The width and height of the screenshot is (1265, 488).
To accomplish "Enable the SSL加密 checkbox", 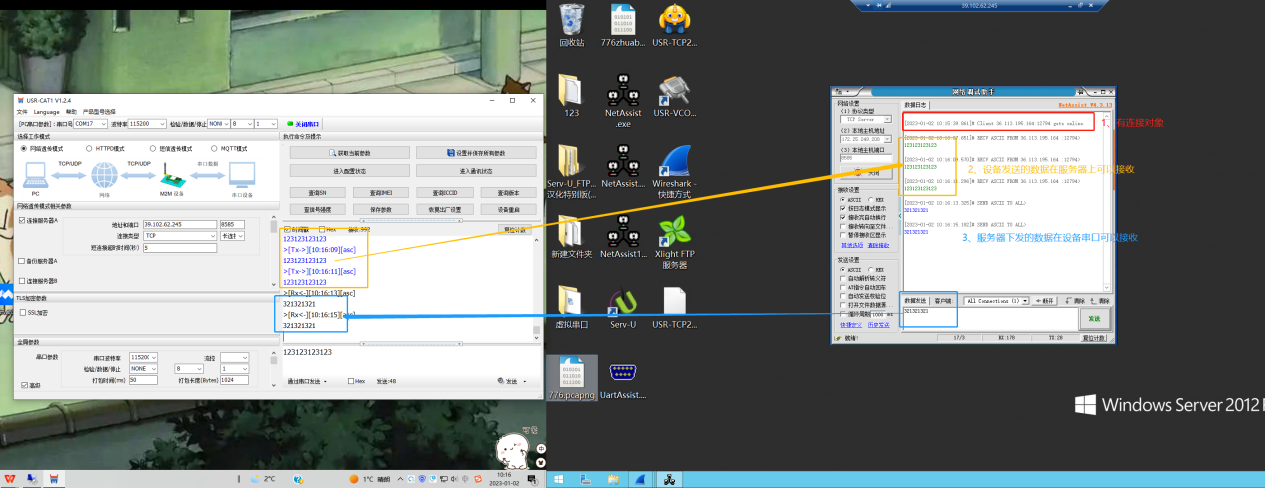I will [x=24, y=312].
